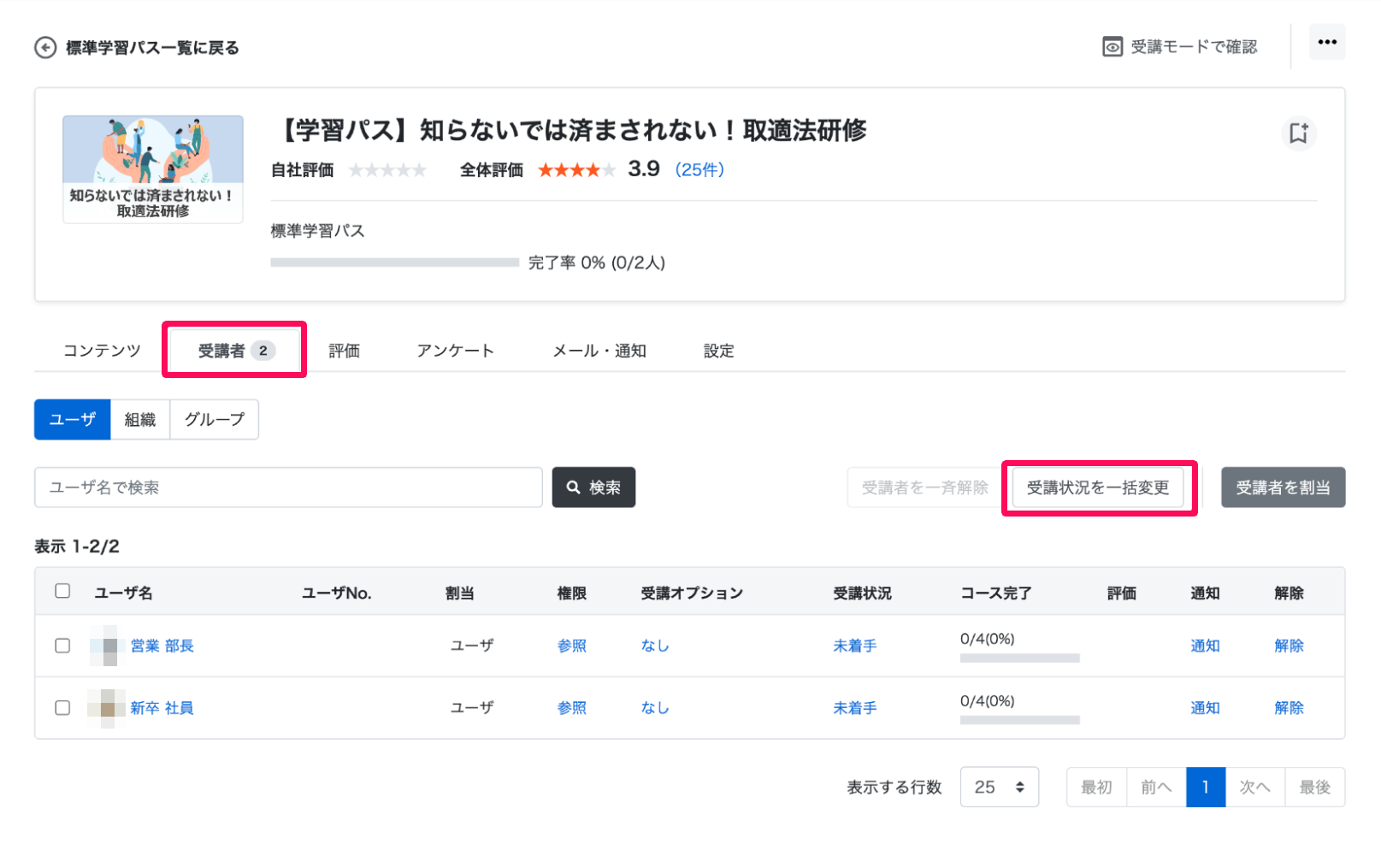Check the box for 営業 部長 row
Screen dimensions: 1381x868
click(62, 646)
